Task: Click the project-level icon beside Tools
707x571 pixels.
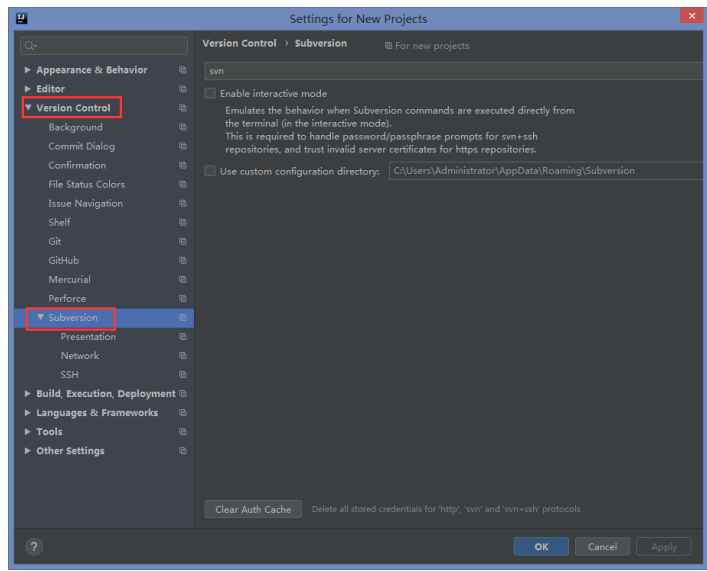Action: pyautogui.click(x=183, y=432)
